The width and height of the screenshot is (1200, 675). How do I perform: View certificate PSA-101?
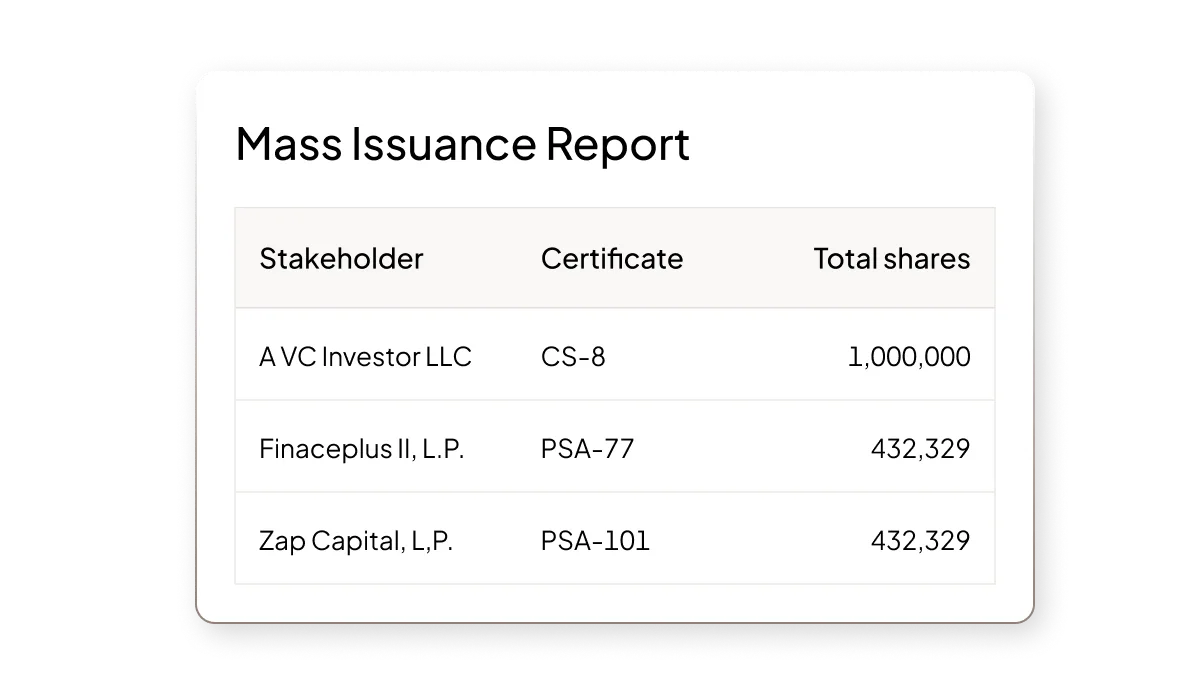click(595, 540)
